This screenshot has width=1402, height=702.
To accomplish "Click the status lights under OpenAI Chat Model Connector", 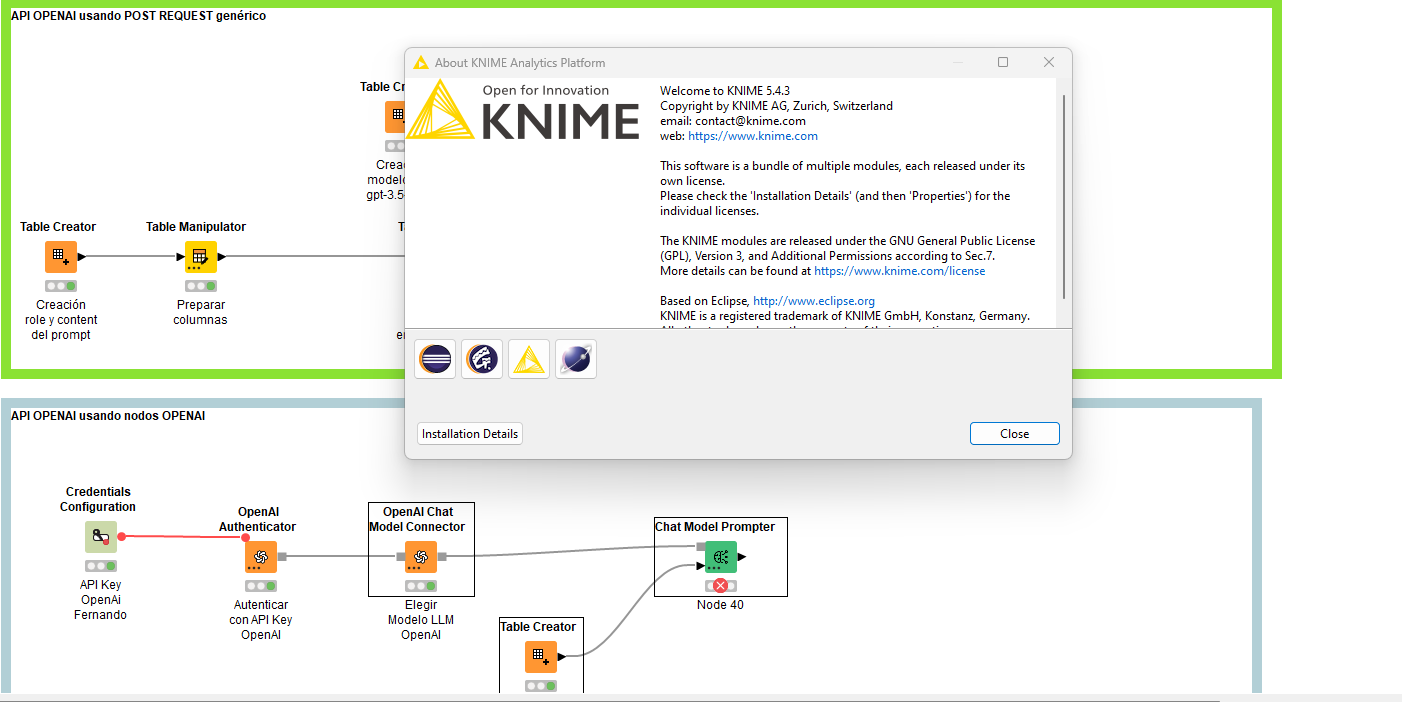I will point(421,586).
